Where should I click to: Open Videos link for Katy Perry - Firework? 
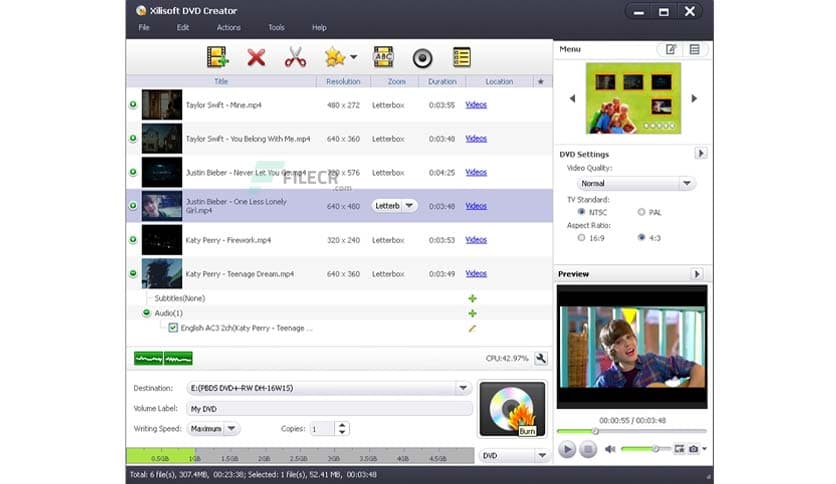tap(476, 240)
